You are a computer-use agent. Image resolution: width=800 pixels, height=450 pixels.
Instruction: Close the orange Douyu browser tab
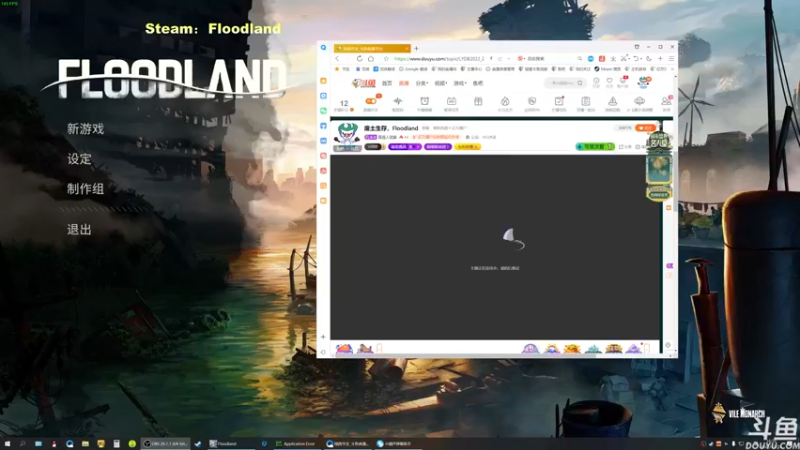[x=407, y=48]
